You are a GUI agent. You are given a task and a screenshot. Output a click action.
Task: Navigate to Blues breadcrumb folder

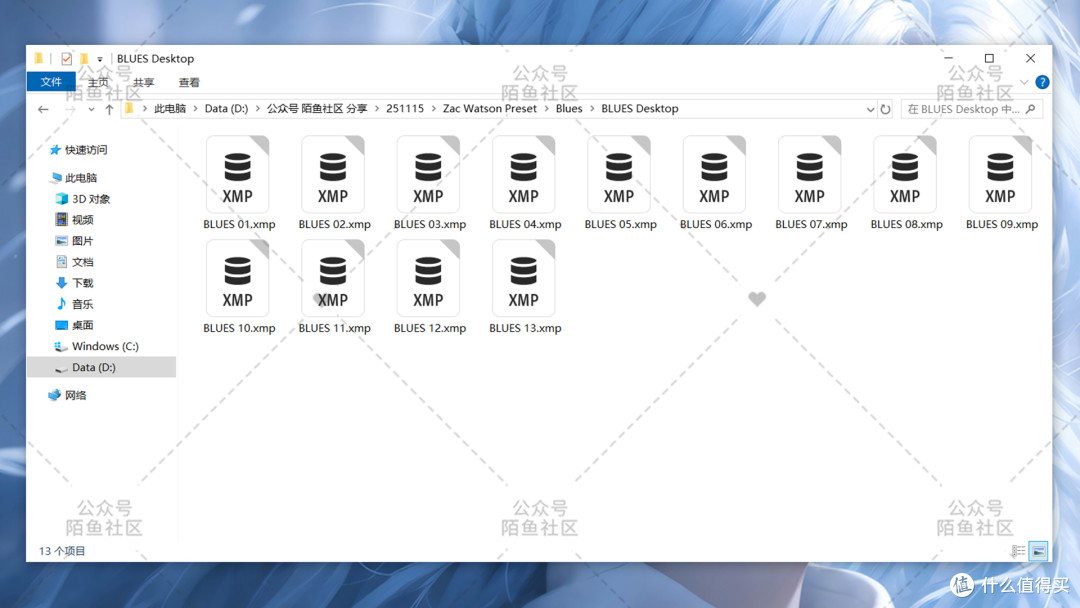(569, 109)
